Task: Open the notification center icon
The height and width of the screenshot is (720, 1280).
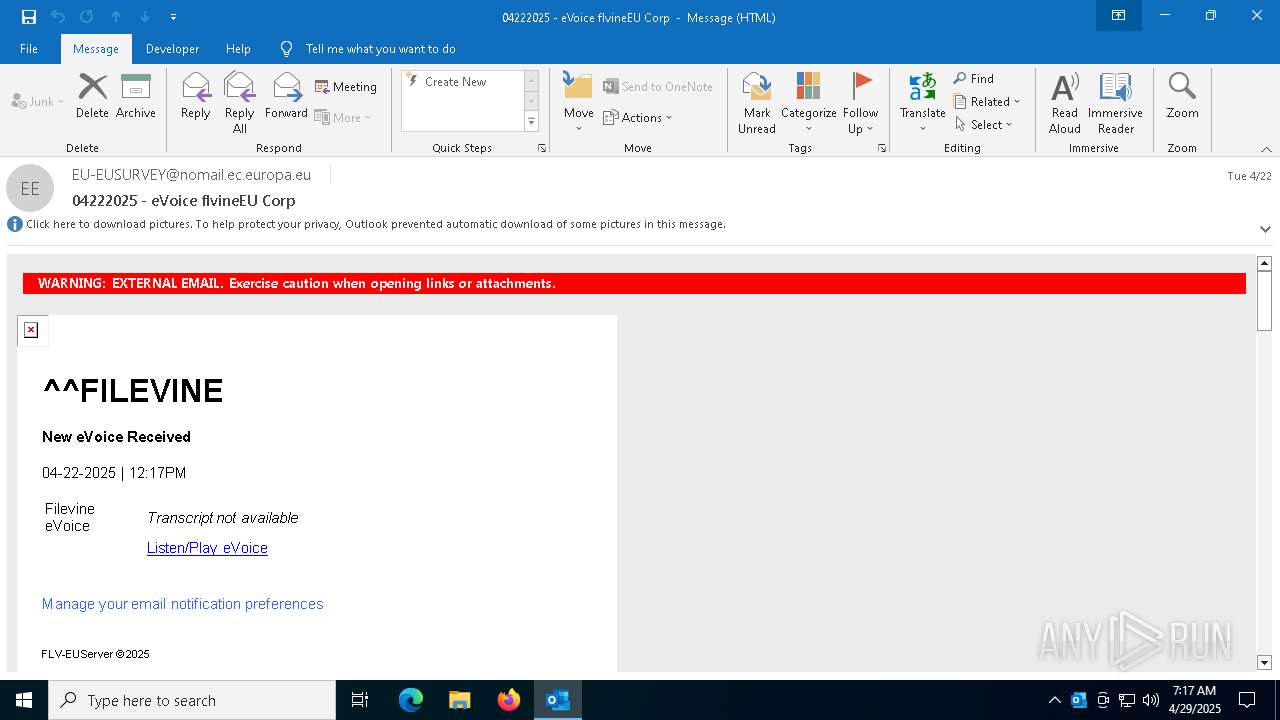Action: click(1247, 700)
